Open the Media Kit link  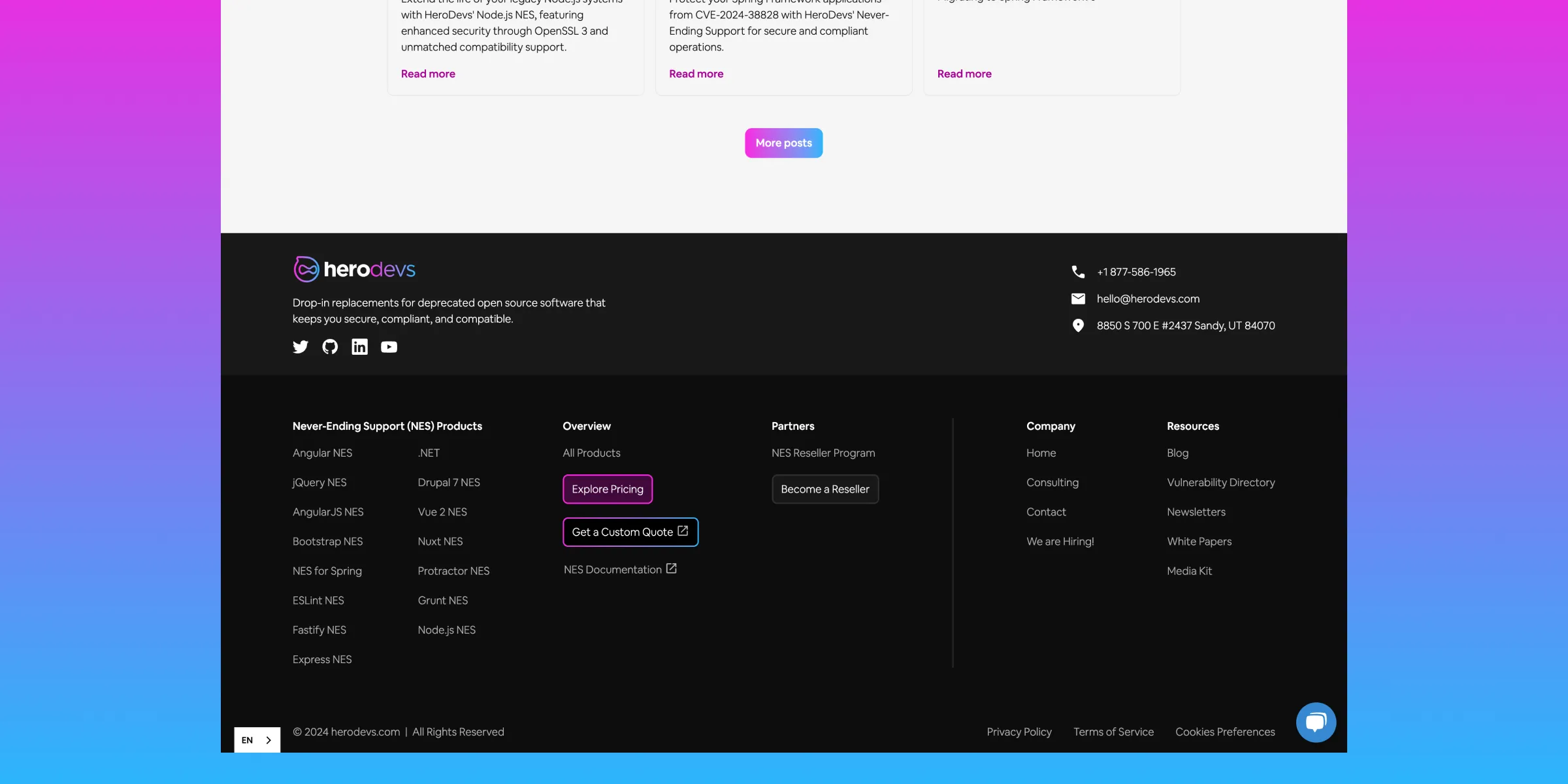click(x=1189, y=571)
